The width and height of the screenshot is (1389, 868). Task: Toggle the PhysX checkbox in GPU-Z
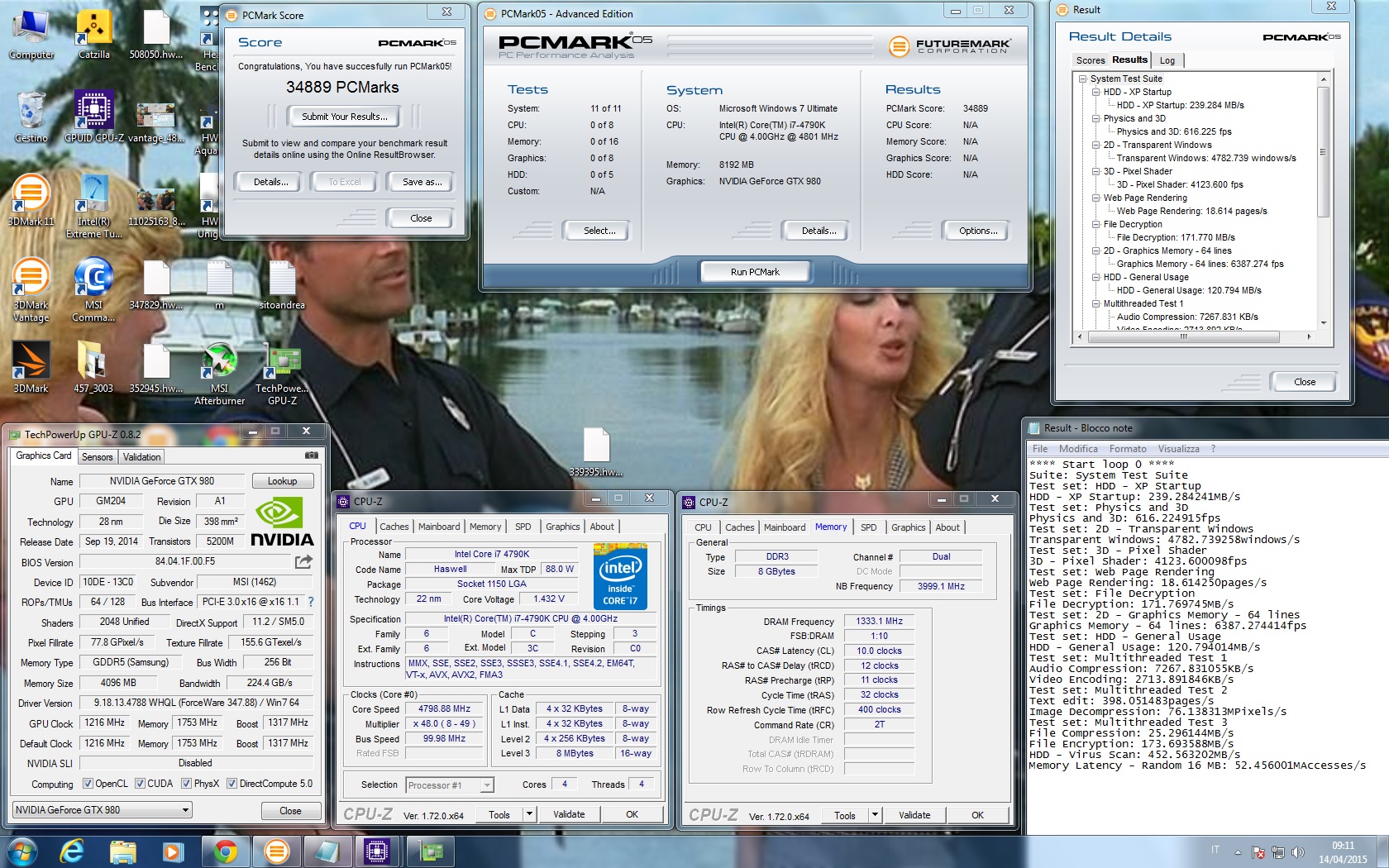point(187,784)
